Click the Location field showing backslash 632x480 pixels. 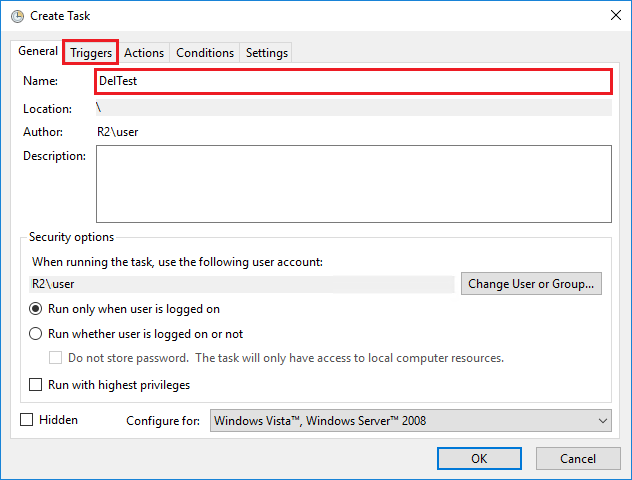point(353,108)
